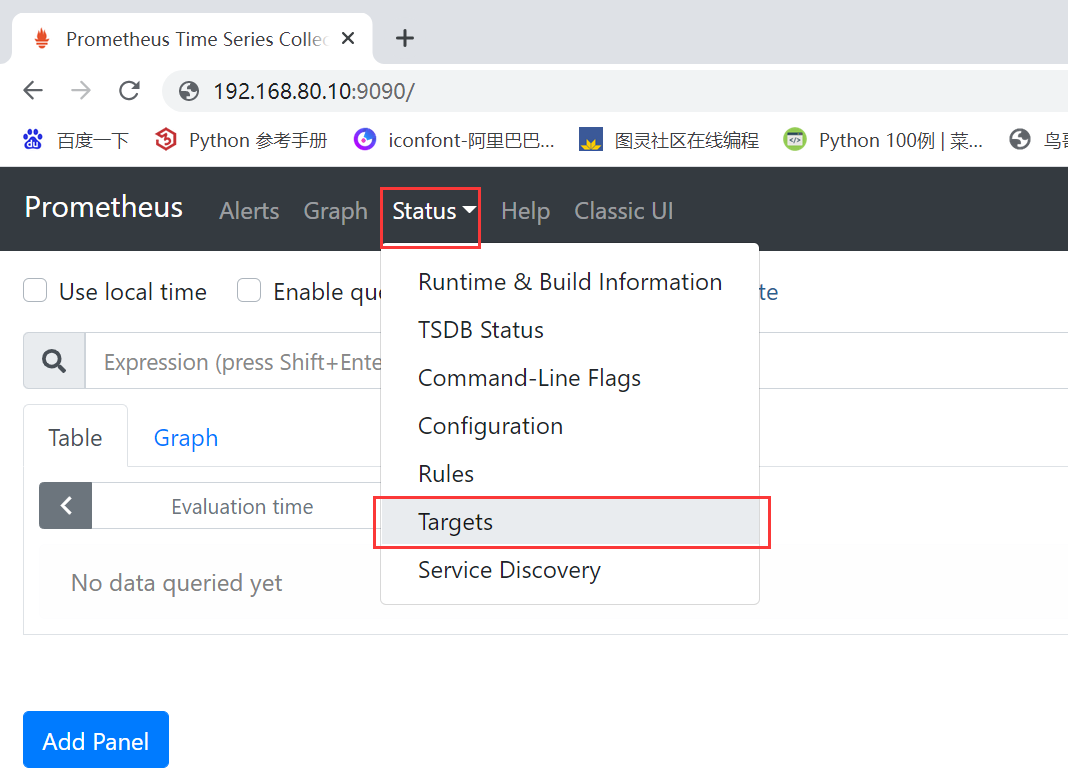This screenshot has height=777, width=1068.
Task: Open the Graph nav link in header
Action: coord(335,211)
